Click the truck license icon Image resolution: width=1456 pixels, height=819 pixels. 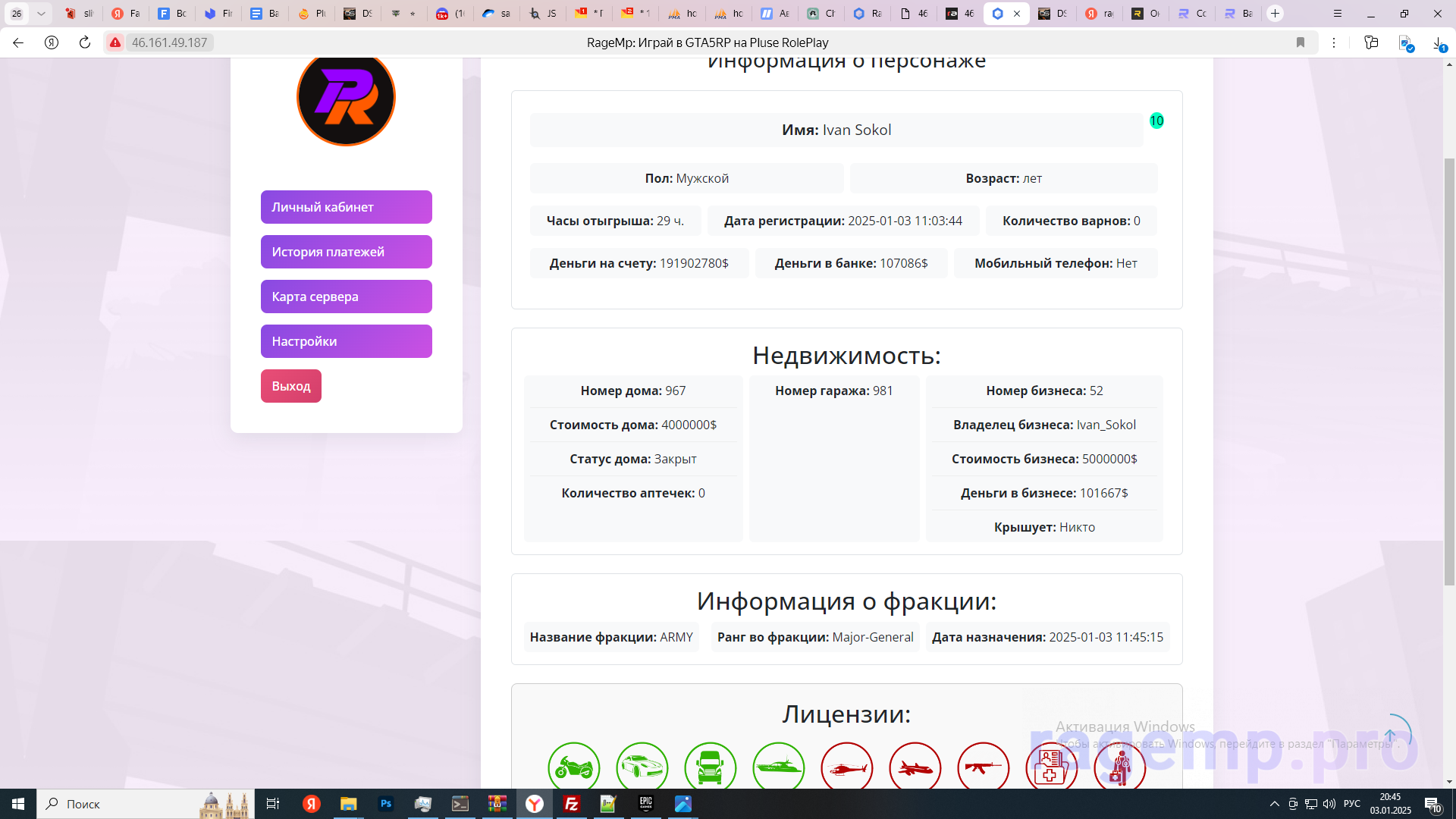pos(711,767)
